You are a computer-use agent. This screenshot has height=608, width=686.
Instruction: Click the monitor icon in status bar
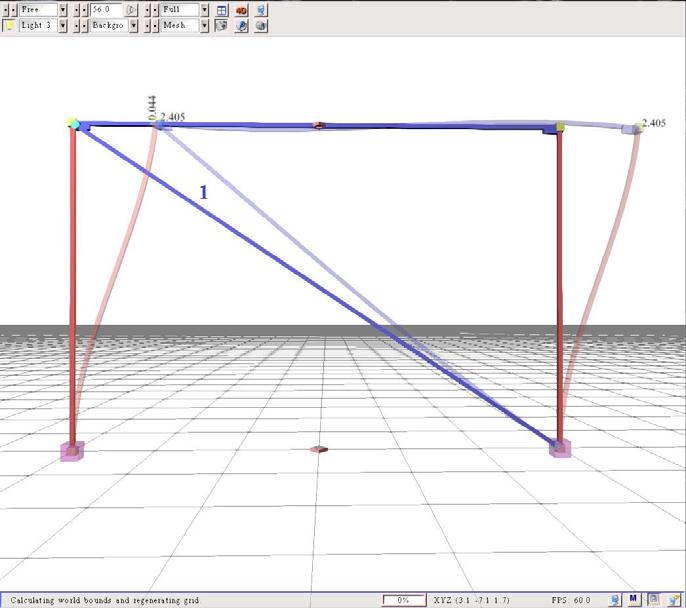pyautogui.click(x=616, y=600)
